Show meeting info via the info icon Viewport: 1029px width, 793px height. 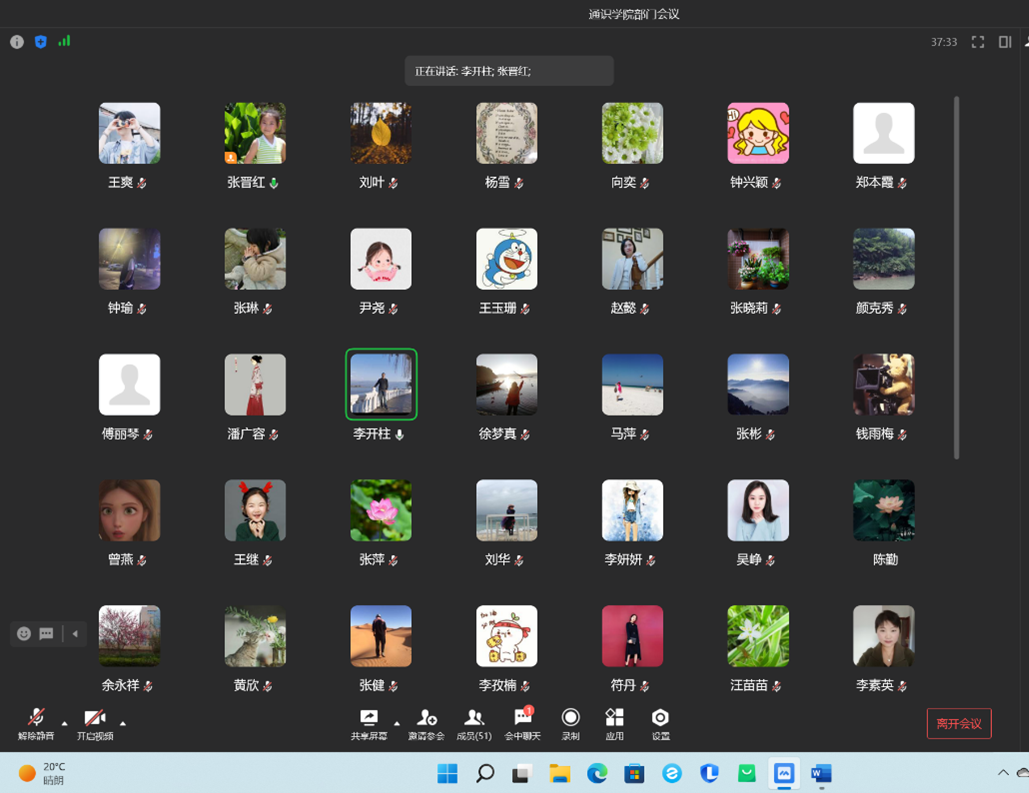[17, 42]
